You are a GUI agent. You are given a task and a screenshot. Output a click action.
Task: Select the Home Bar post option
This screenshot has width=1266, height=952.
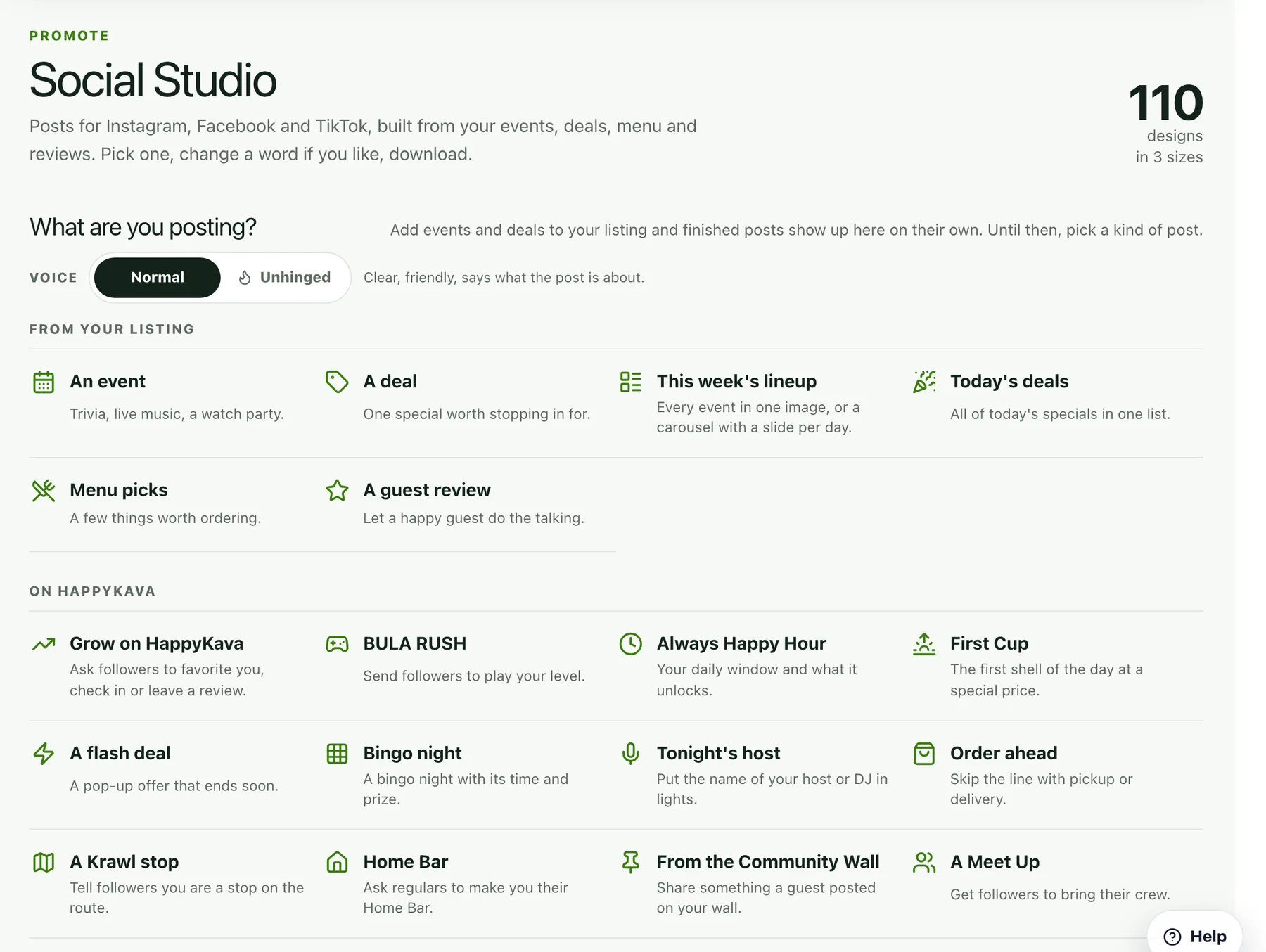[469, 883]
